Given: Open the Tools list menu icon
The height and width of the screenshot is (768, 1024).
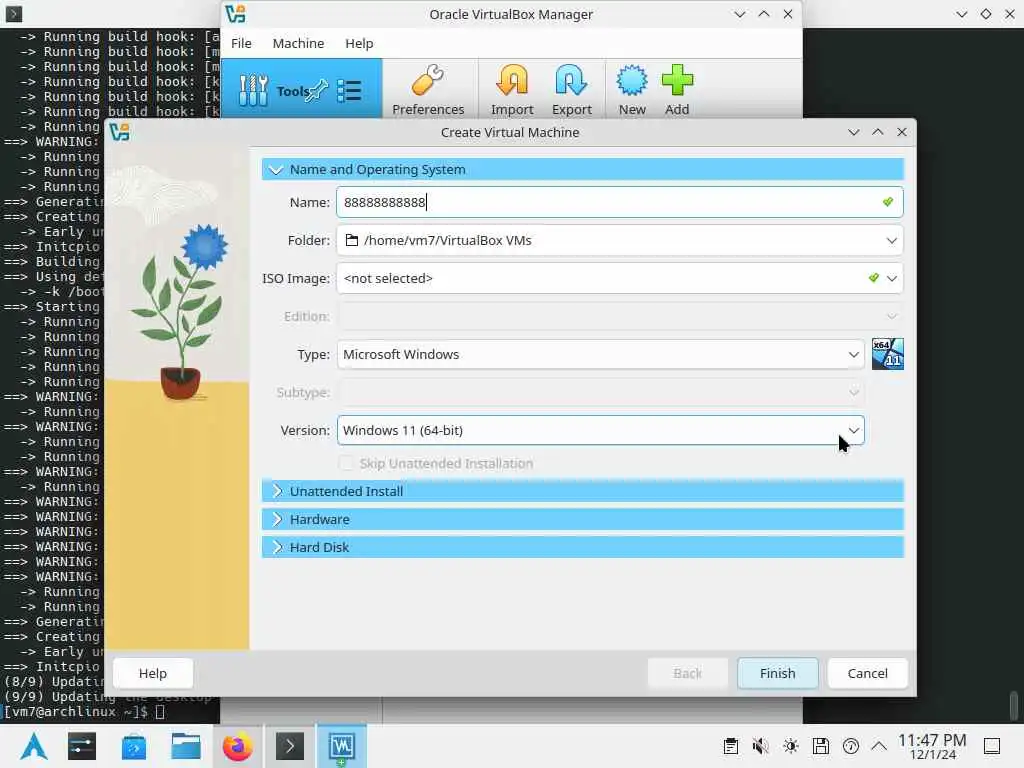Looking at the screenshot, I should [349, 91].
